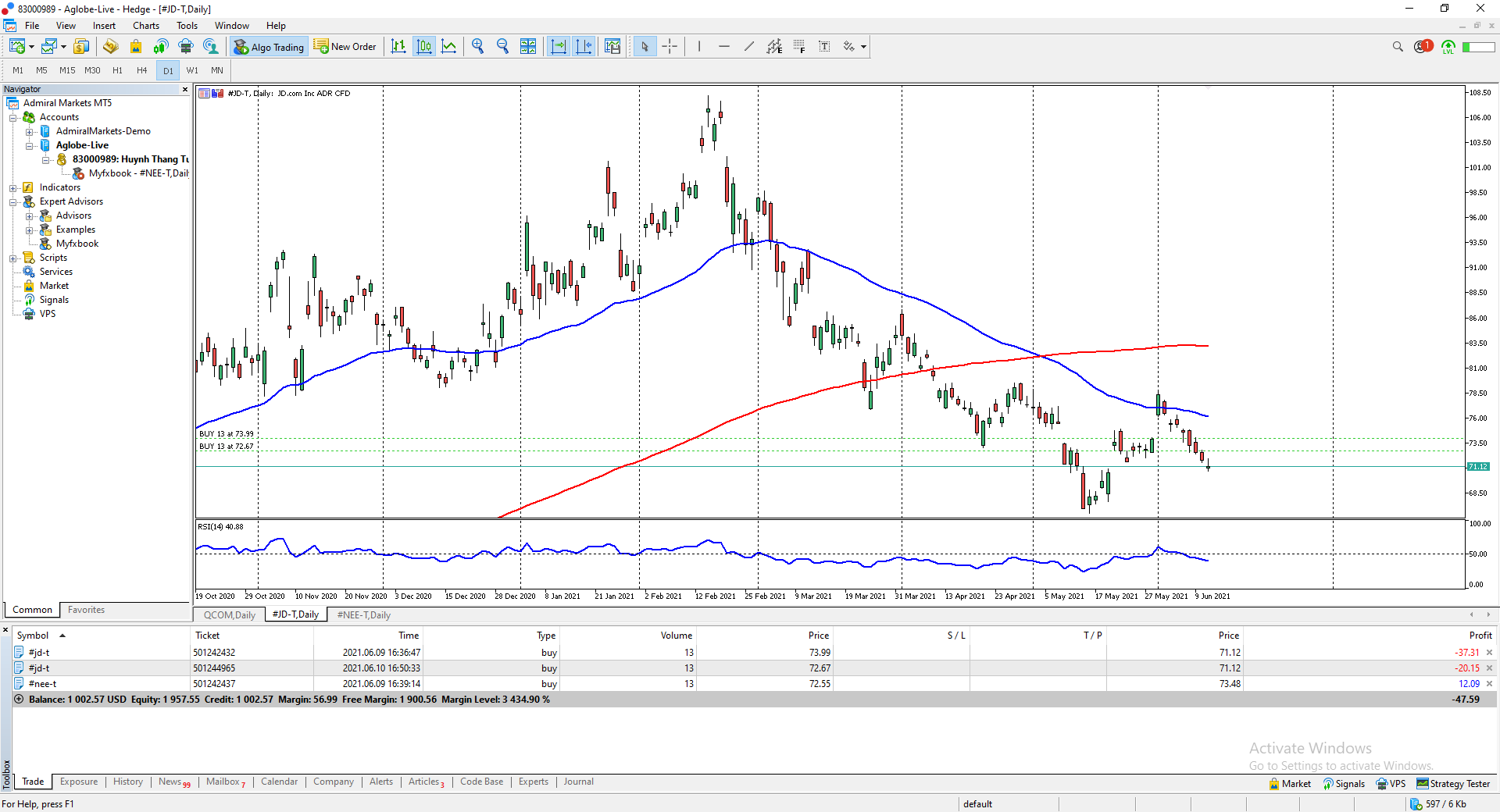
Task: Expand the AdmiralMarkets-Demo account node
Action: coord(30,132)
